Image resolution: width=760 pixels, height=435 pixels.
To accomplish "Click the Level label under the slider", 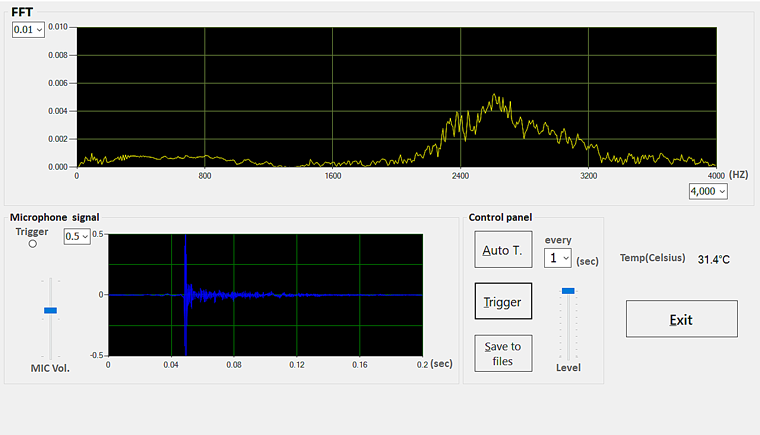I will [568, 368].
